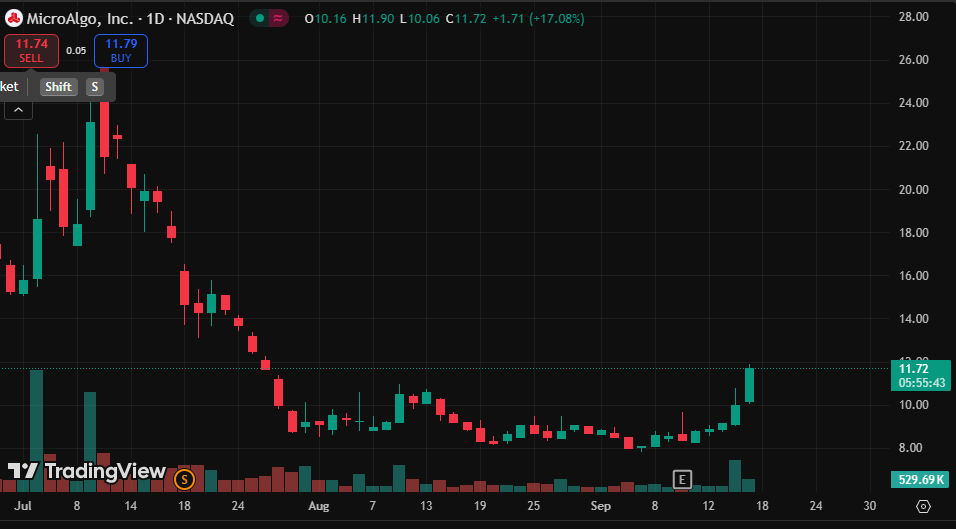956x529 pixels.
Task: Open the MicroAlgo, Inc. symbol title
Action: point(130,18)
